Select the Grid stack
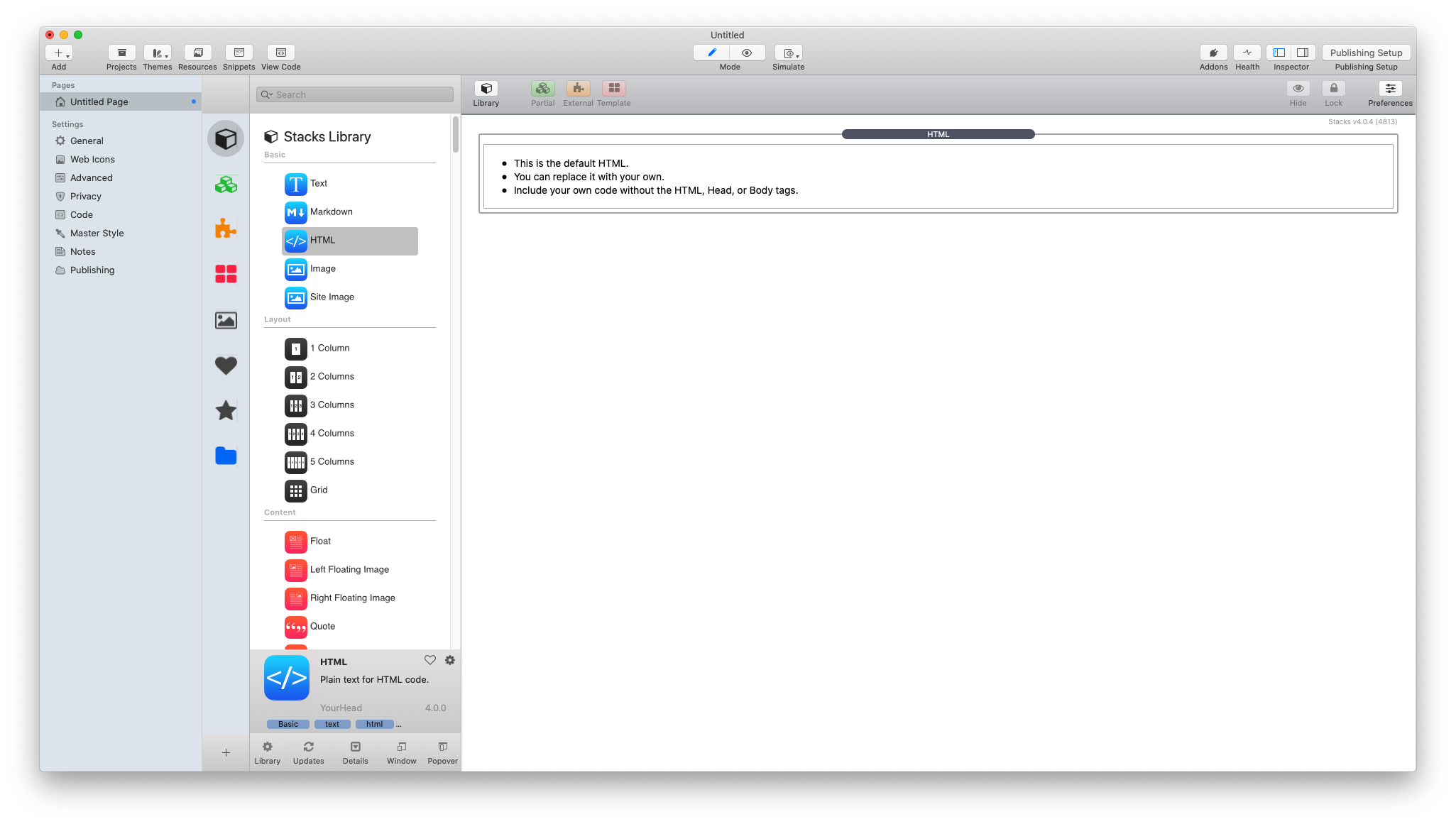 tap(350, 490)
